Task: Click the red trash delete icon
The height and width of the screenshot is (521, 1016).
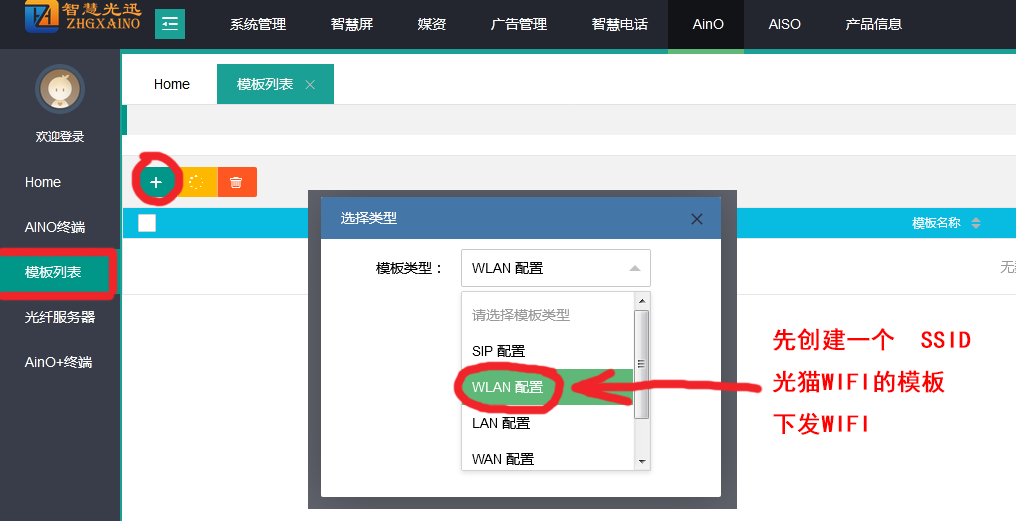Action: coord(236,182)
